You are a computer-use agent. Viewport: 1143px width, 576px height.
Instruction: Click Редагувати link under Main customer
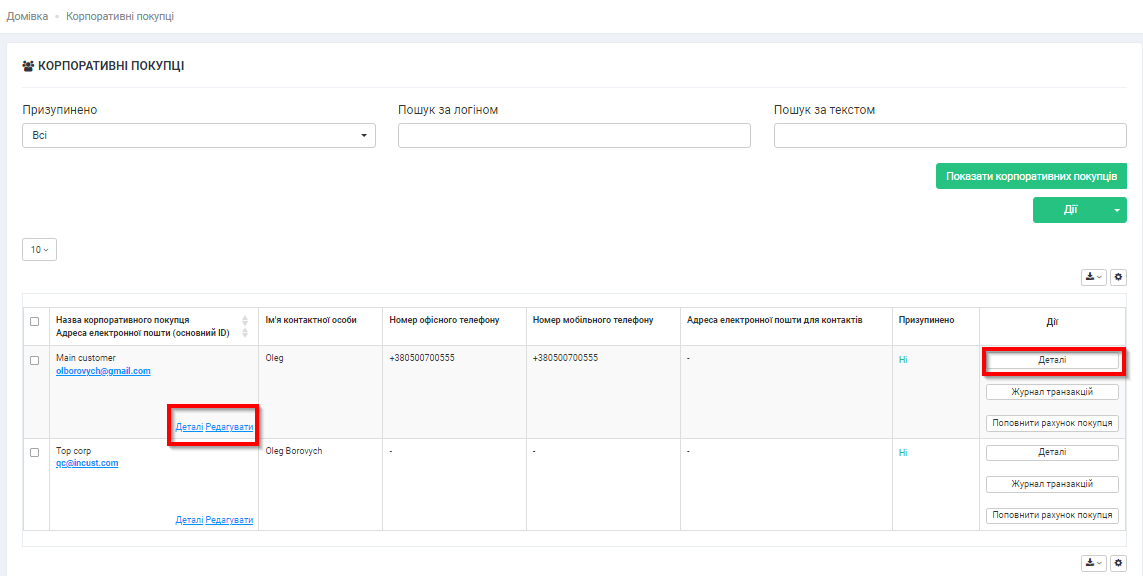point(229,427)
